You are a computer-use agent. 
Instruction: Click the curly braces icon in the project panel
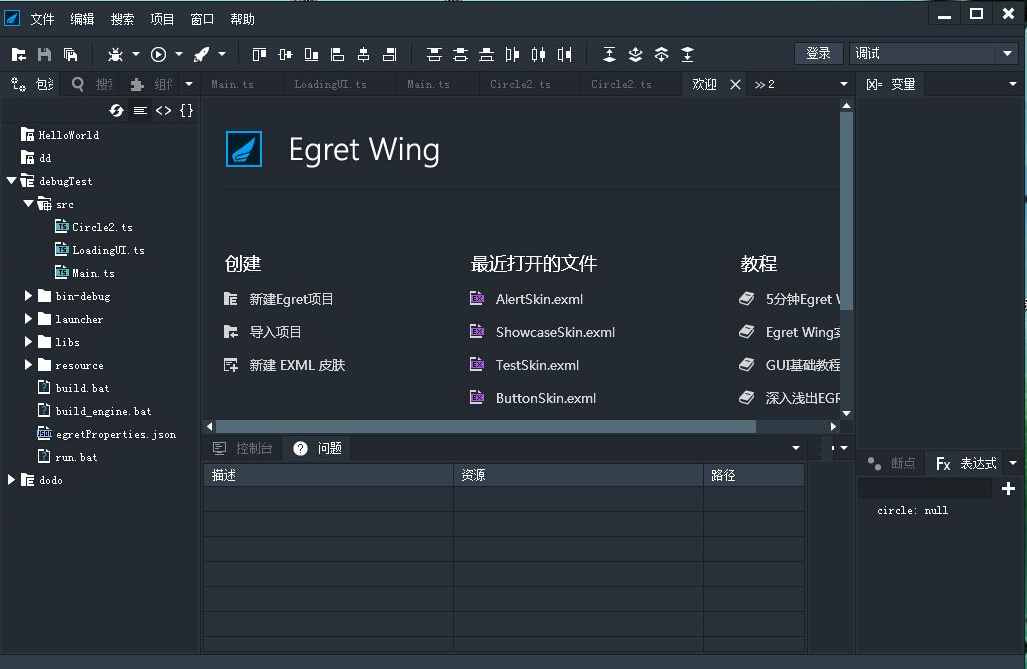(x=187, y=111)
